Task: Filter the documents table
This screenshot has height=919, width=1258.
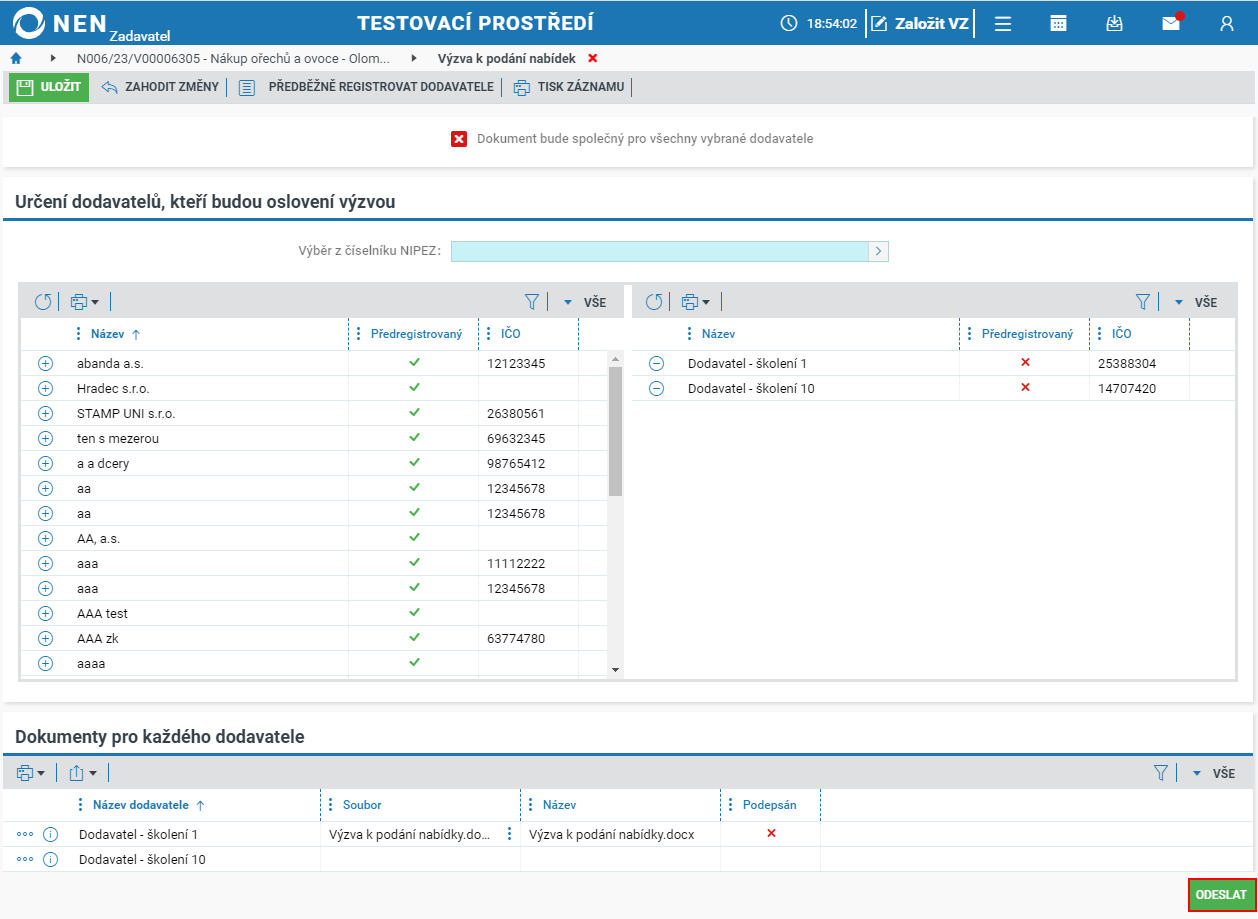Action: 1160,772
